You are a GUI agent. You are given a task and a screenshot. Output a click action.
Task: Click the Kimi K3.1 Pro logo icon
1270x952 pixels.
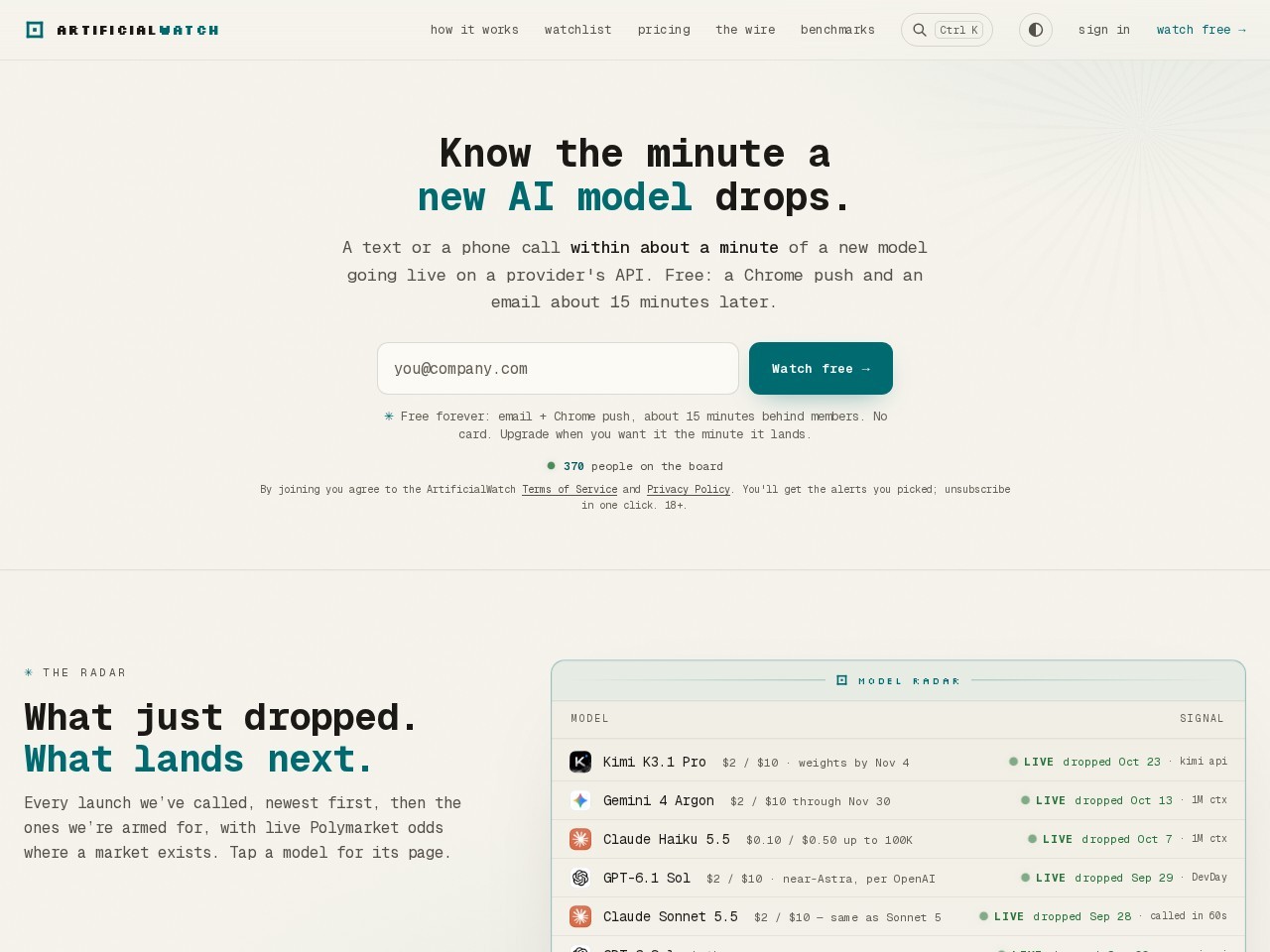click(x=580, y=762)
